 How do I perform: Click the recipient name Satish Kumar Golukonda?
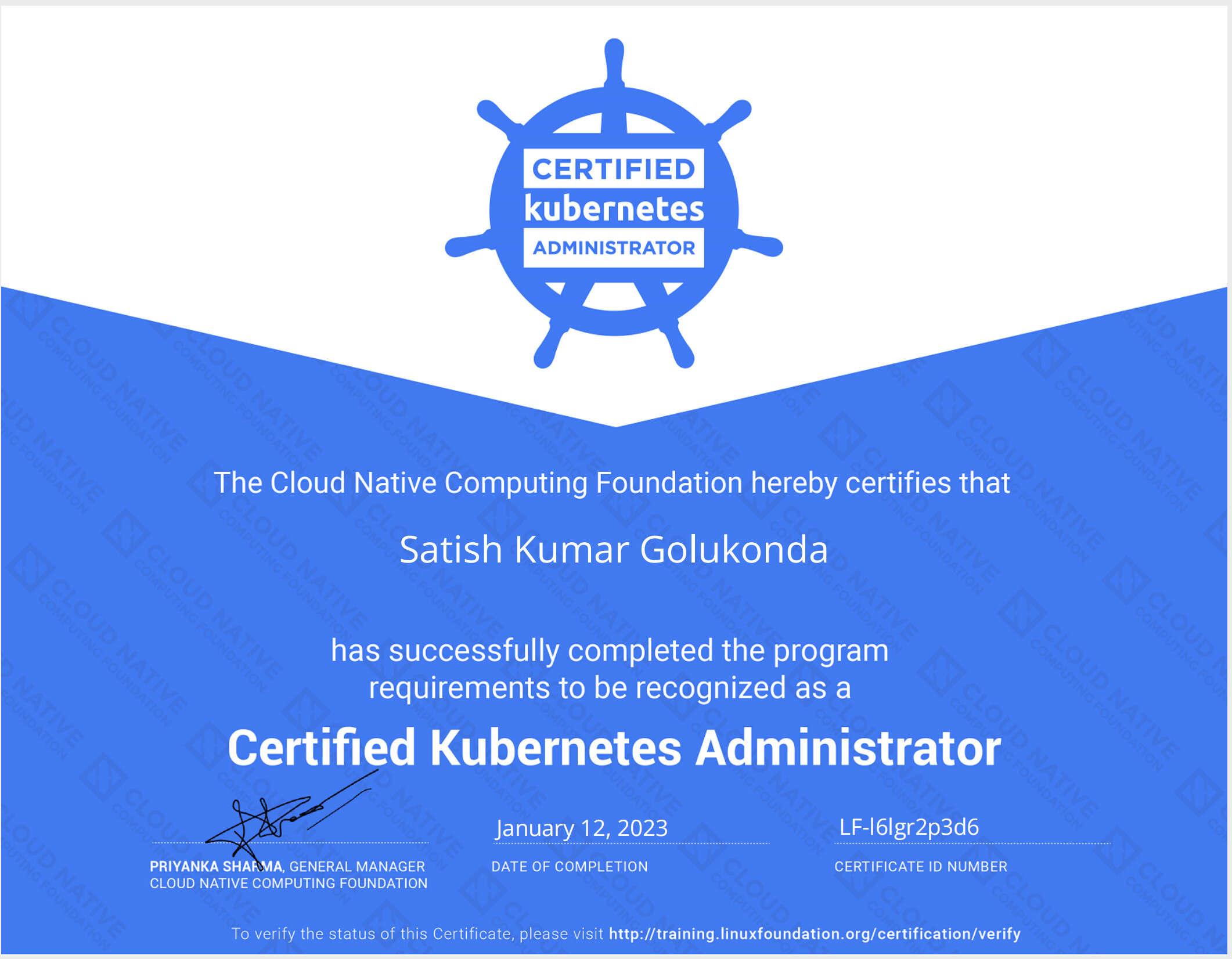[x=614, y=549]
